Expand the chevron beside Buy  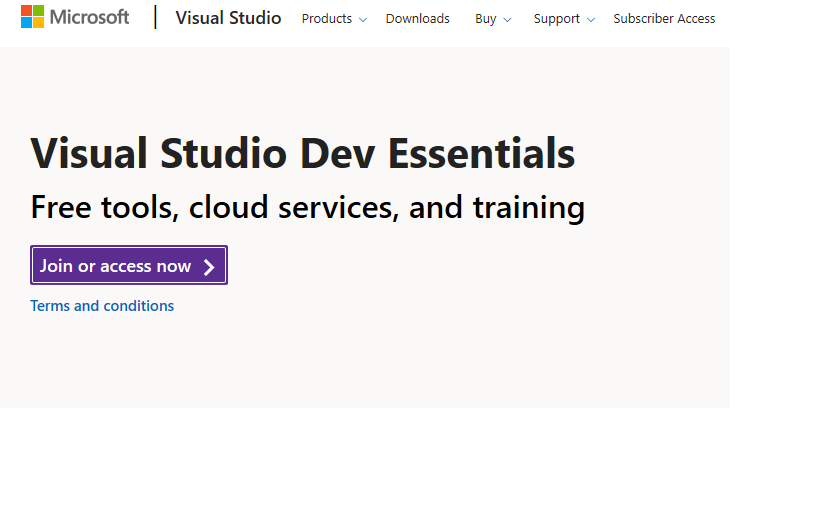[507, 20]
